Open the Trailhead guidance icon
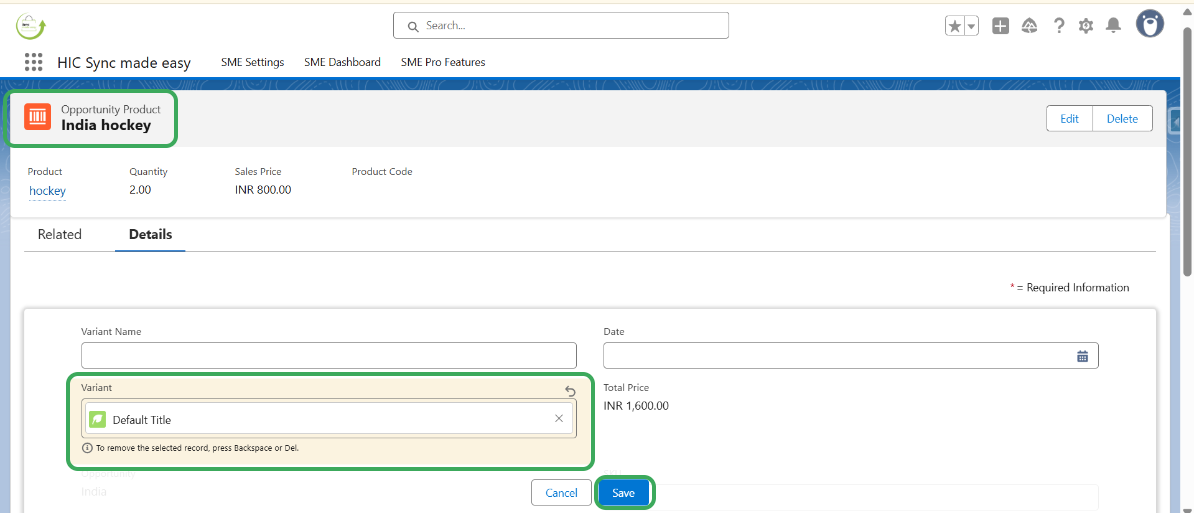Viewport: 1194px width, 513px height. click(x=1029, y=26)
